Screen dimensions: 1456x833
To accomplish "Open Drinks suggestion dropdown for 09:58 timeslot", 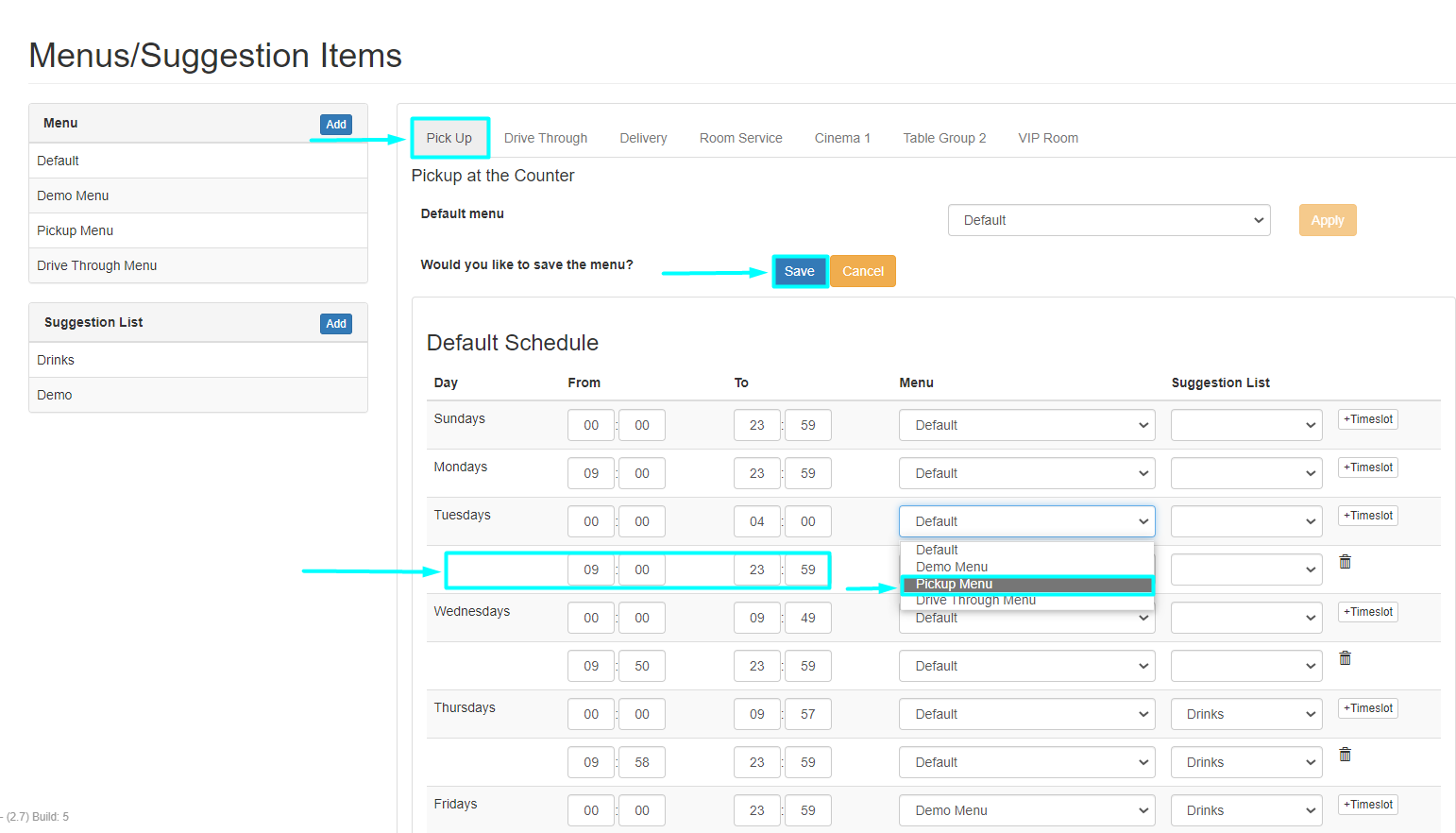I will [x=1246, y=762].
